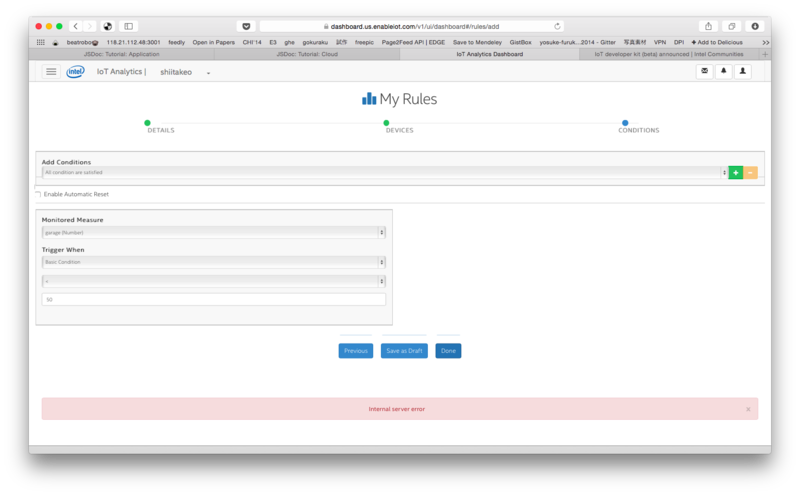800x495 pixels.
Task: Switch to IoT developer kit Intel Communities tab
Action: [x=669, y=54]
